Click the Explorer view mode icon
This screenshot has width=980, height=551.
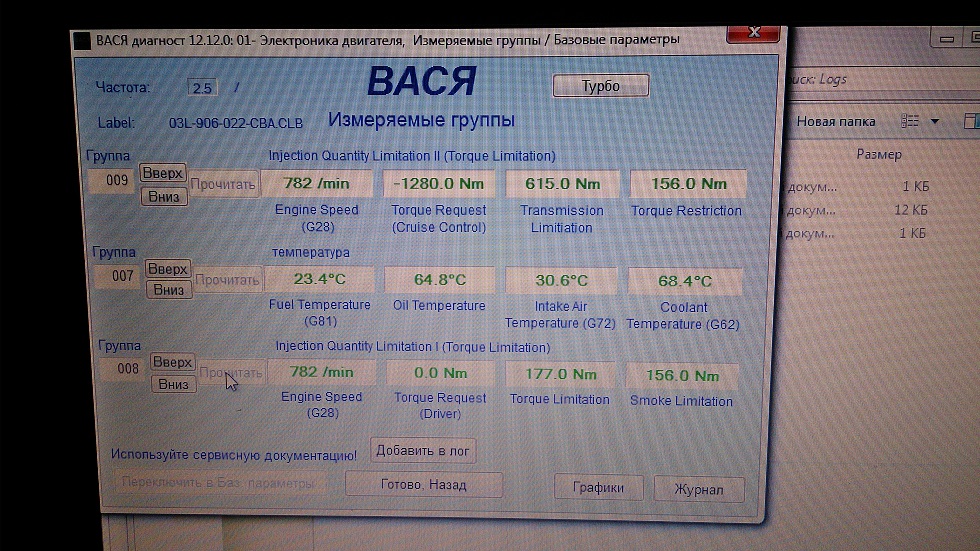pyautogui.click(x=909, y=121)
